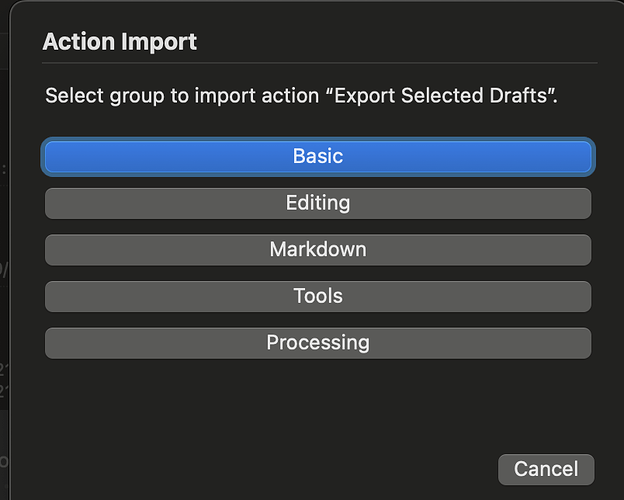
Task: Choose Tools as the import destination
Action: tap(318, 296)
